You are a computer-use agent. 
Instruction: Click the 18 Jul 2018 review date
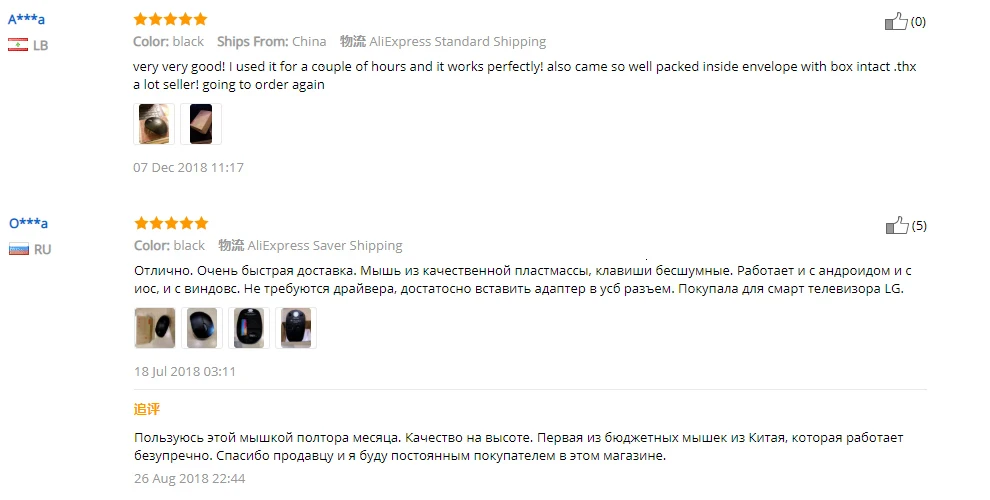click(185, 371)
